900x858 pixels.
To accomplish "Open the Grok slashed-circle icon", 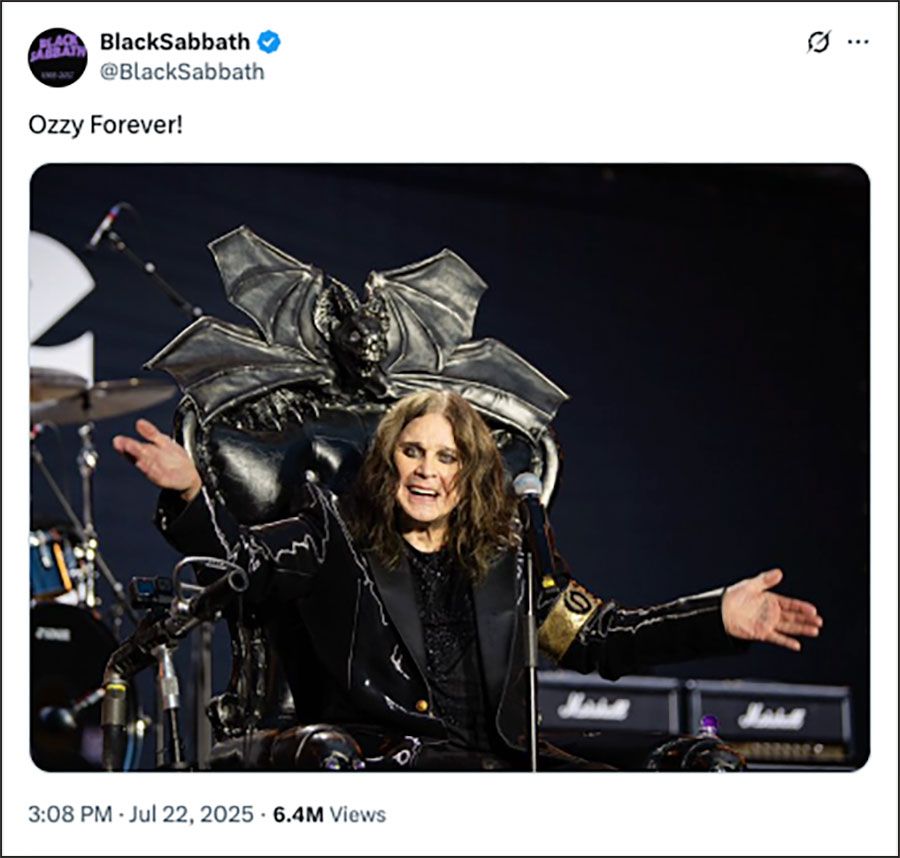I will (818, 42).
